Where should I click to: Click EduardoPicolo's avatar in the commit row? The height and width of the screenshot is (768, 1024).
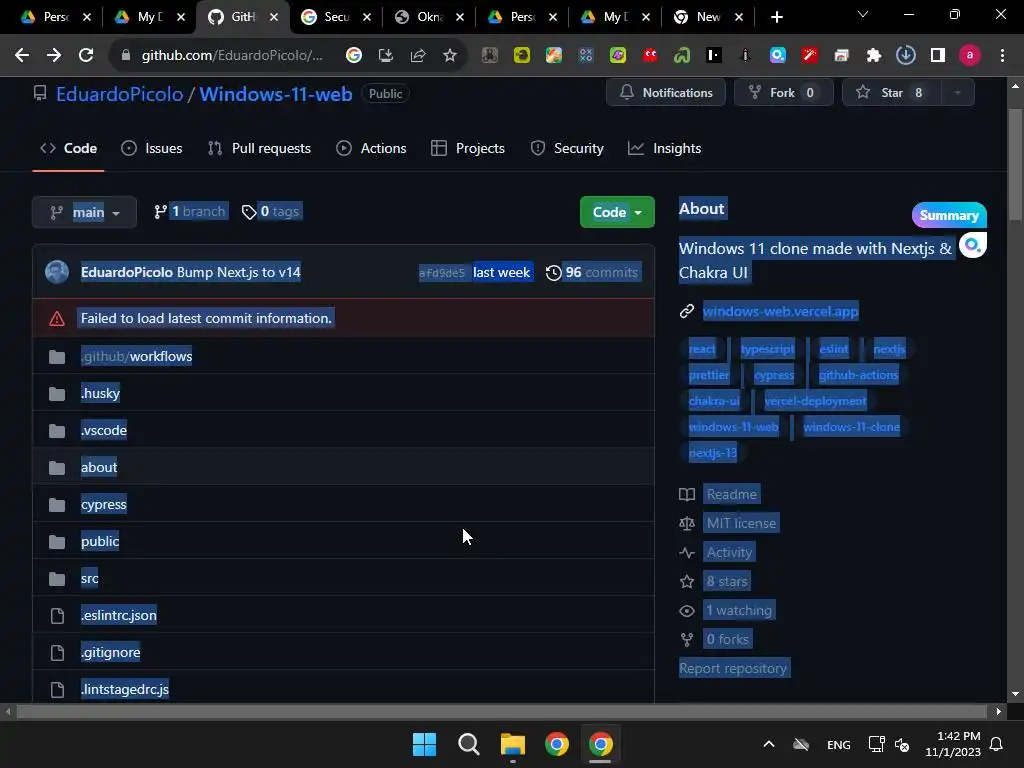(x=57, y=272)
